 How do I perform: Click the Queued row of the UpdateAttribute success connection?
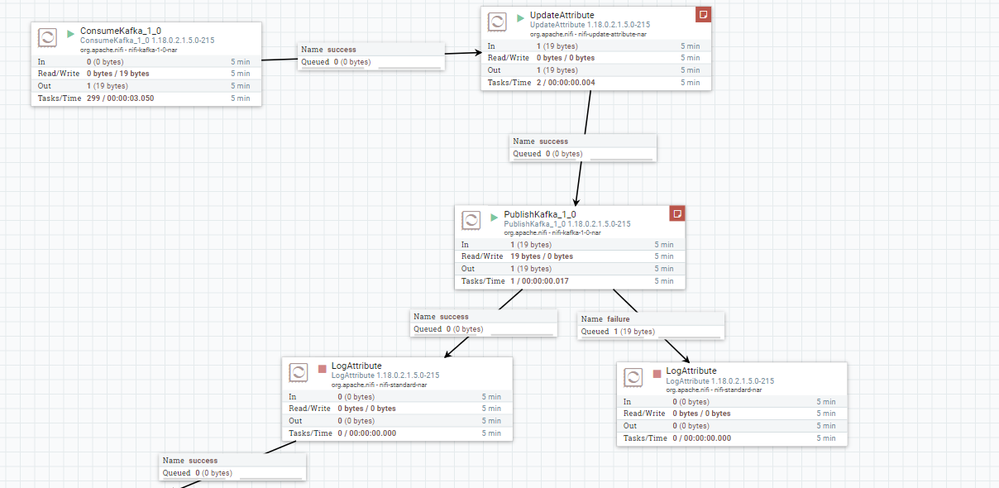pos(583,154)
